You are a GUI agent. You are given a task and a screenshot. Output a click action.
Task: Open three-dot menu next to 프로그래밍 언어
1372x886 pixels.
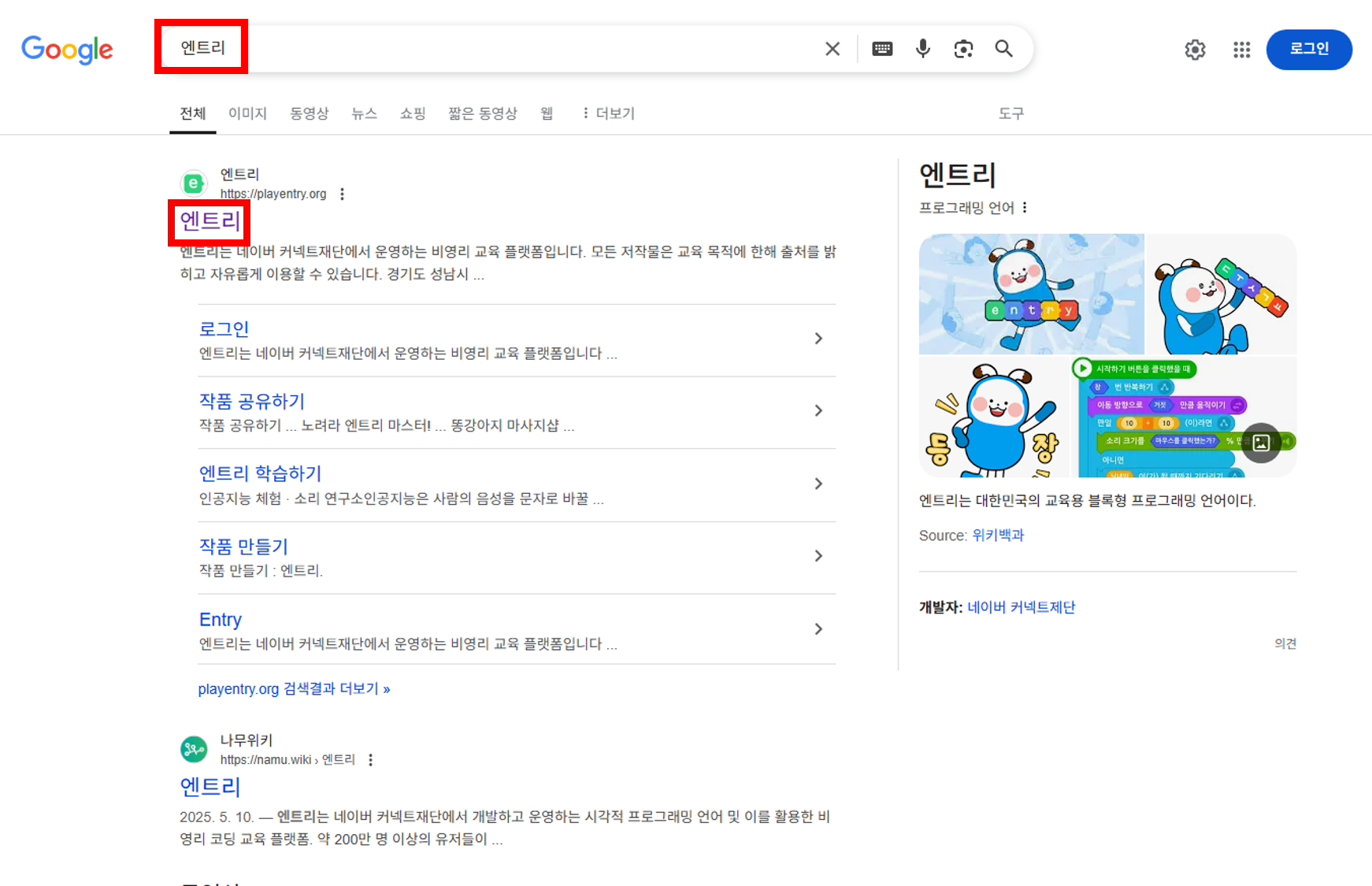[1025, 208]
